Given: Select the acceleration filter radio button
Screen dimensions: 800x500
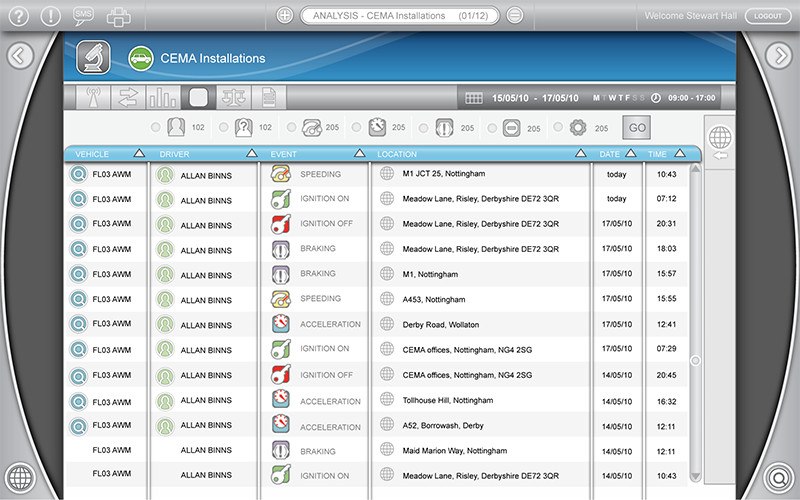Looking at the screenshot, I should click(x=356, y=128).
